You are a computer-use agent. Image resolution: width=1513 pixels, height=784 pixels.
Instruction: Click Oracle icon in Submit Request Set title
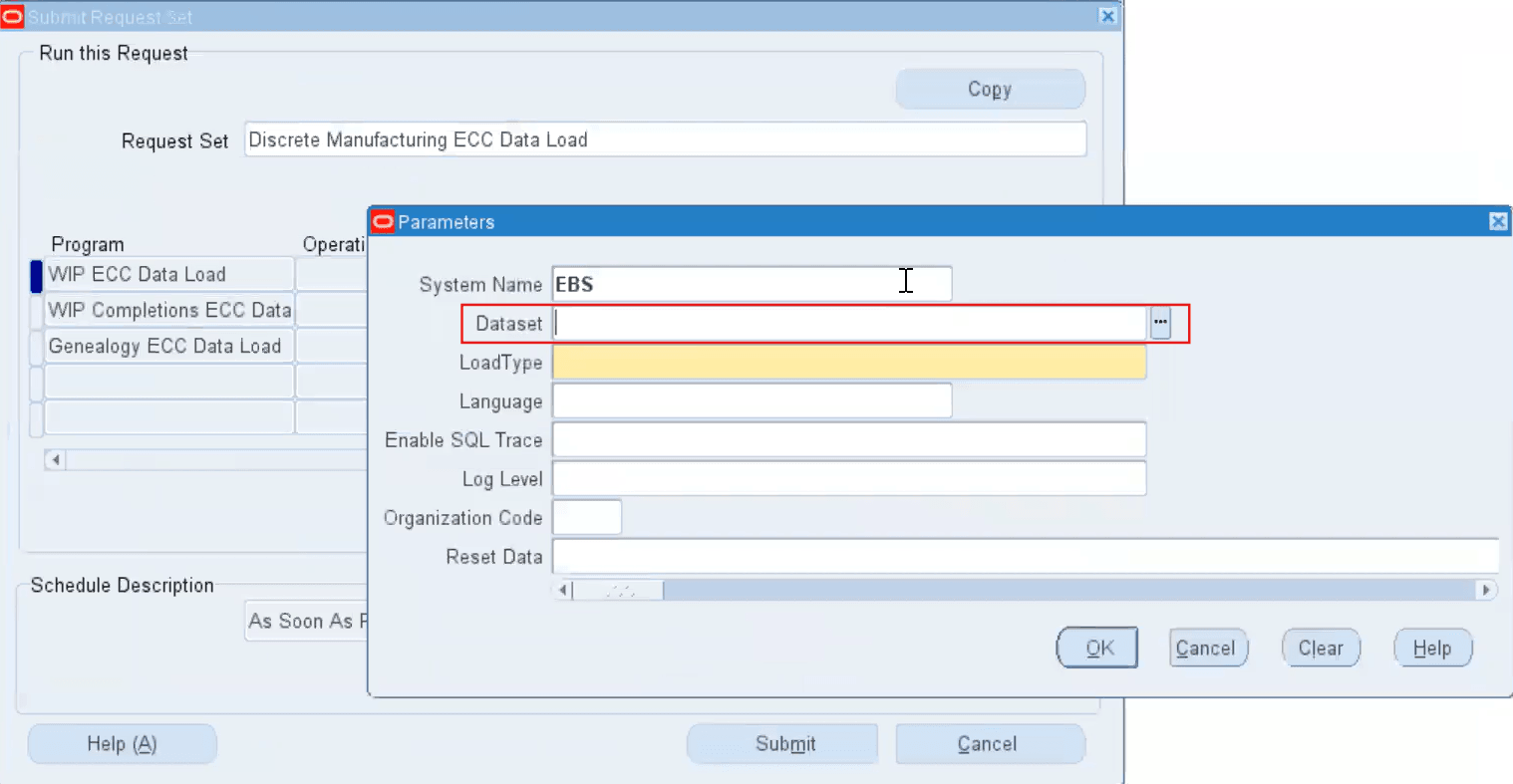[12, 16]
